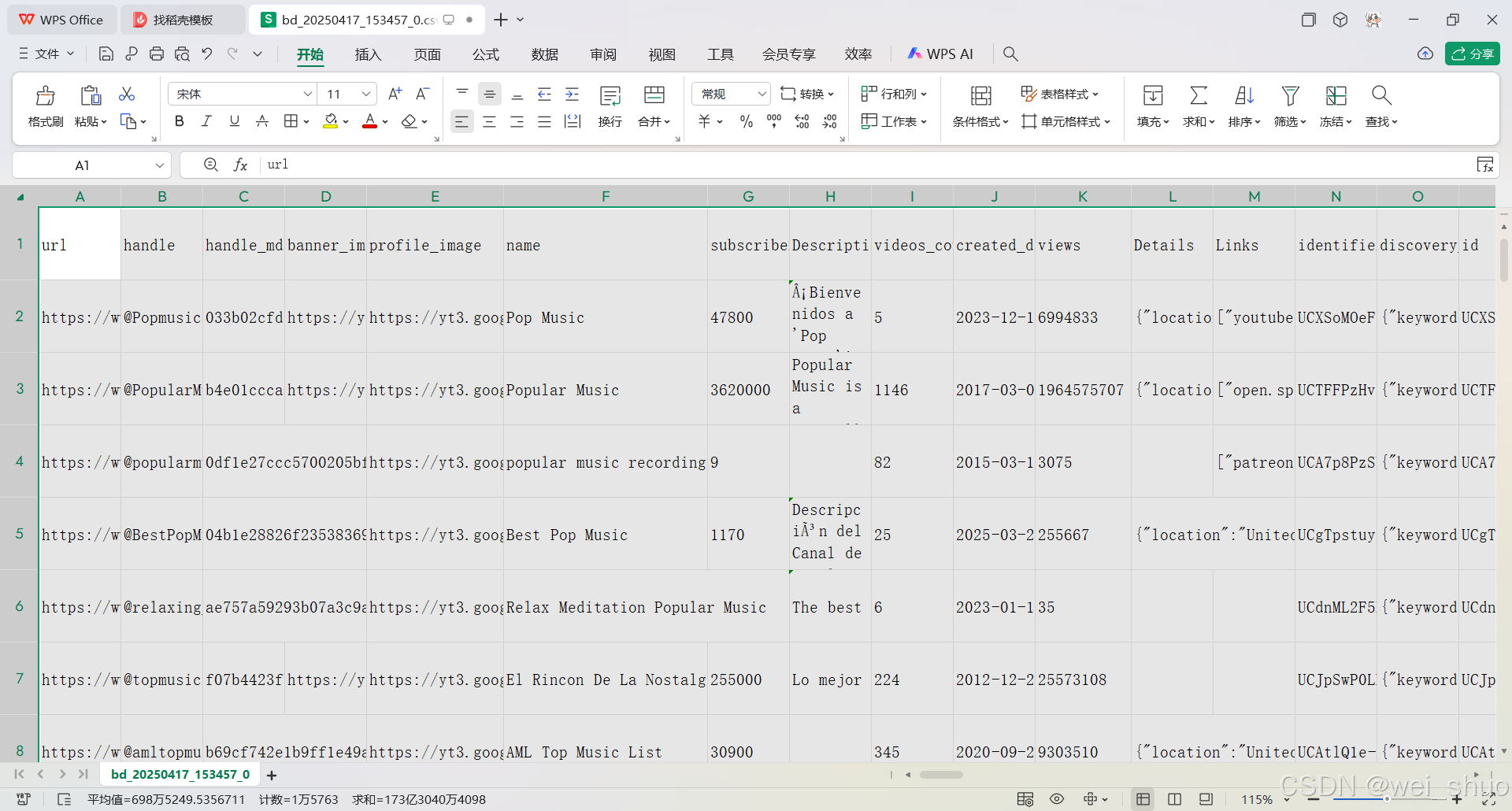Click the thousands separator icon
Viewport: 1512px width, 811px height.
[774, 121]
